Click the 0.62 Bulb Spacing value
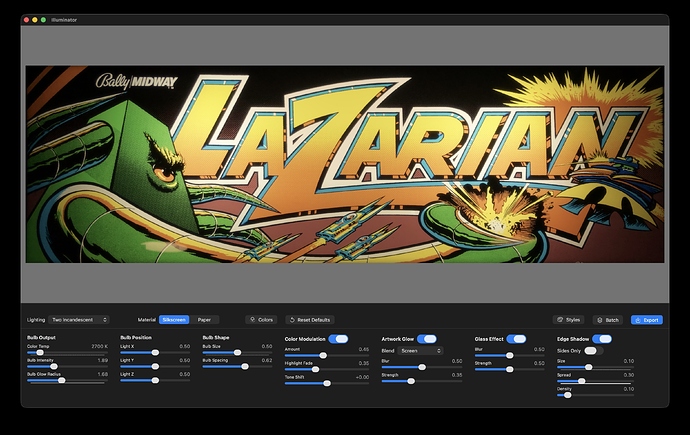Image resolution: width=690 pixels, height=435 pixels. pos(267,360)
